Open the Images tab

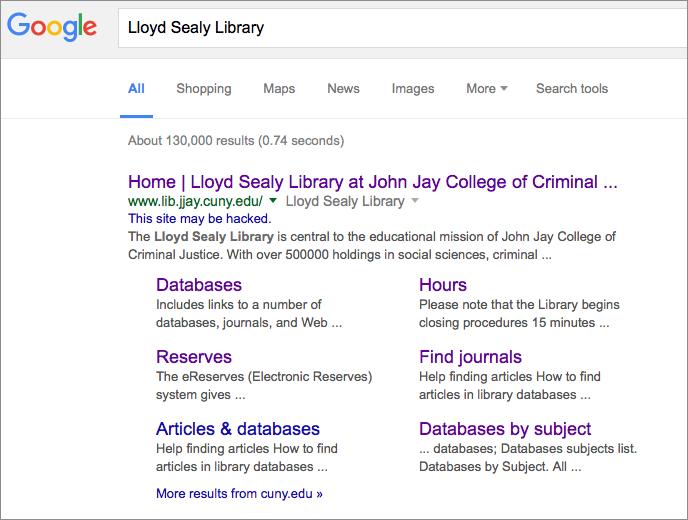(x=413, y=89)
